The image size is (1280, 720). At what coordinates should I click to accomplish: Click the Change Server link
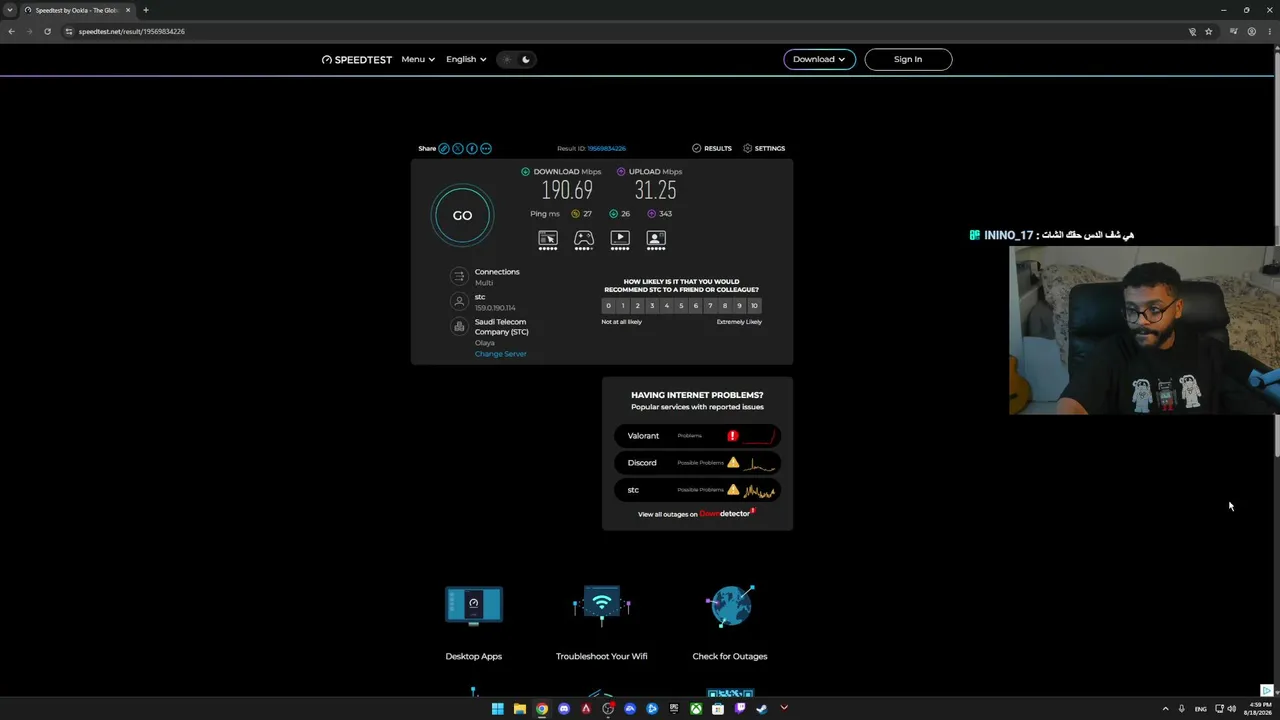[500, 354]
